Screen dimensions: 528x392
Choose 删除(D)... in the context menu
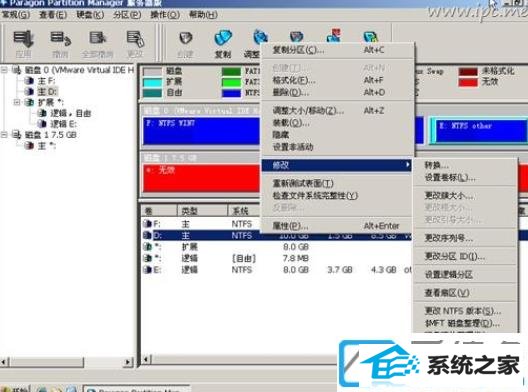click(x=337, y=92)
